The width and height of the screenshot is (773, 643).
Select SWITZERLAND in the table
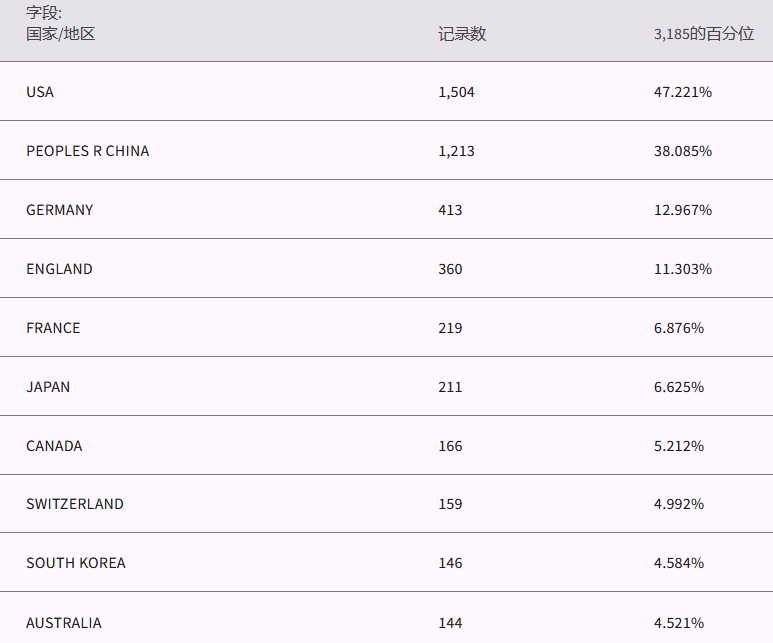click(x=75, y=504)
